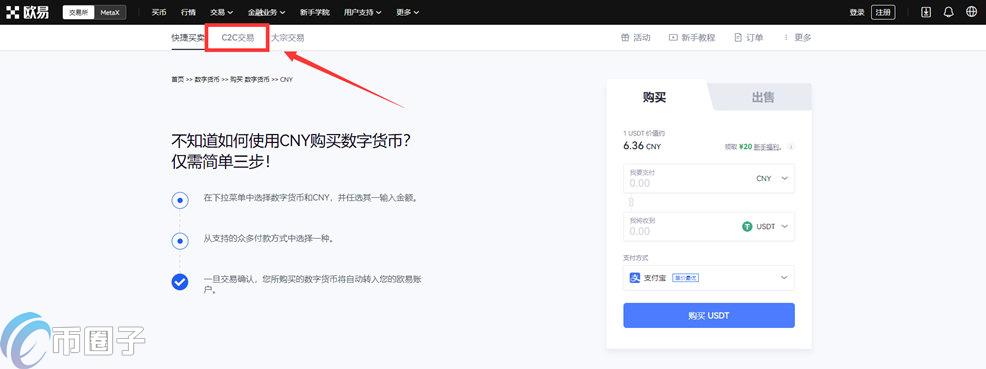
Task: Click the 购买 USDT button
Action: click(709, 316)
